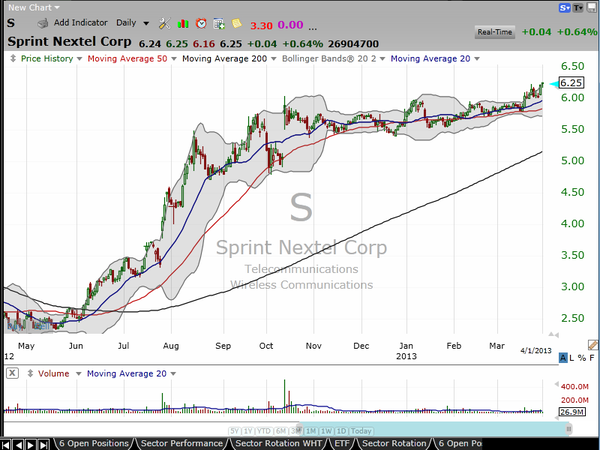Grab the right handle of the range scrollbar
Image resolution: width=600 pixels, height=450 pixels.
[x=569, y=428]
